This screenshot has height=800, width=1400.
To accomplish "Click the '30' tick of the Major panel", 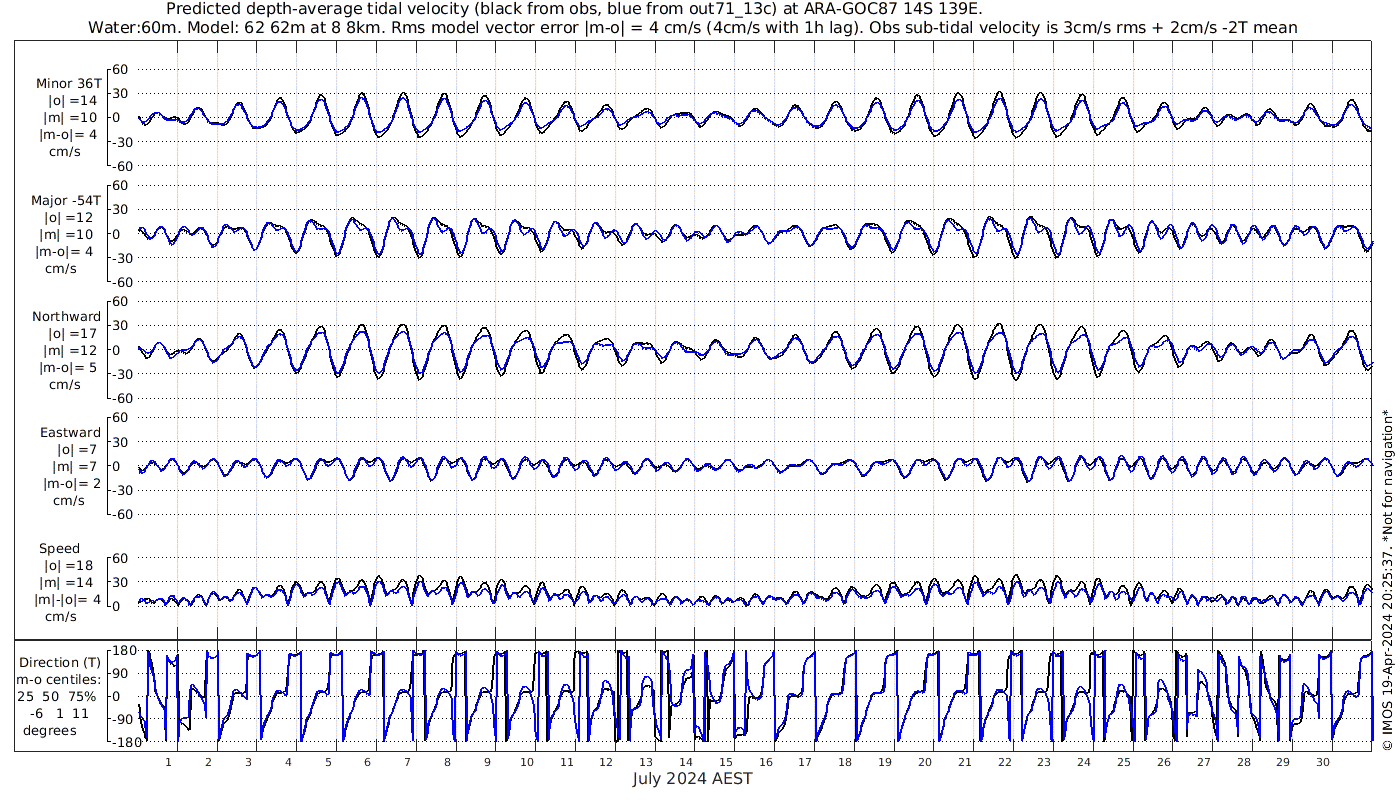I will pyautogui.click(x=121, y=210).
